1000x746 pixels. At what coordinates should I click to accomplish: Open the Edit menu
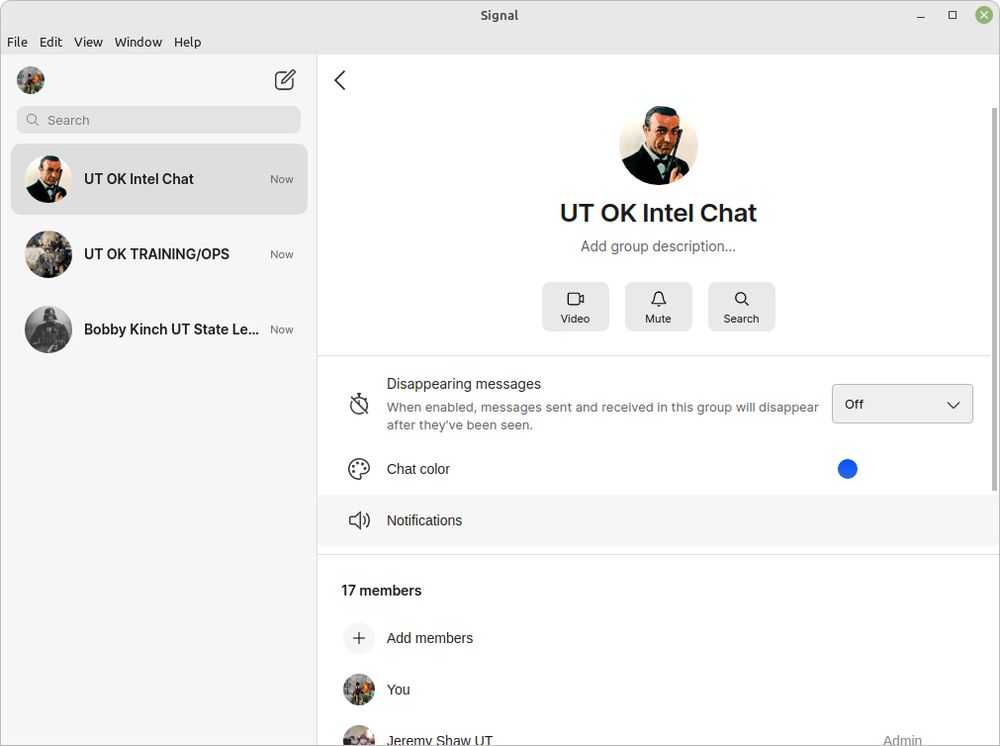(50, 42)
